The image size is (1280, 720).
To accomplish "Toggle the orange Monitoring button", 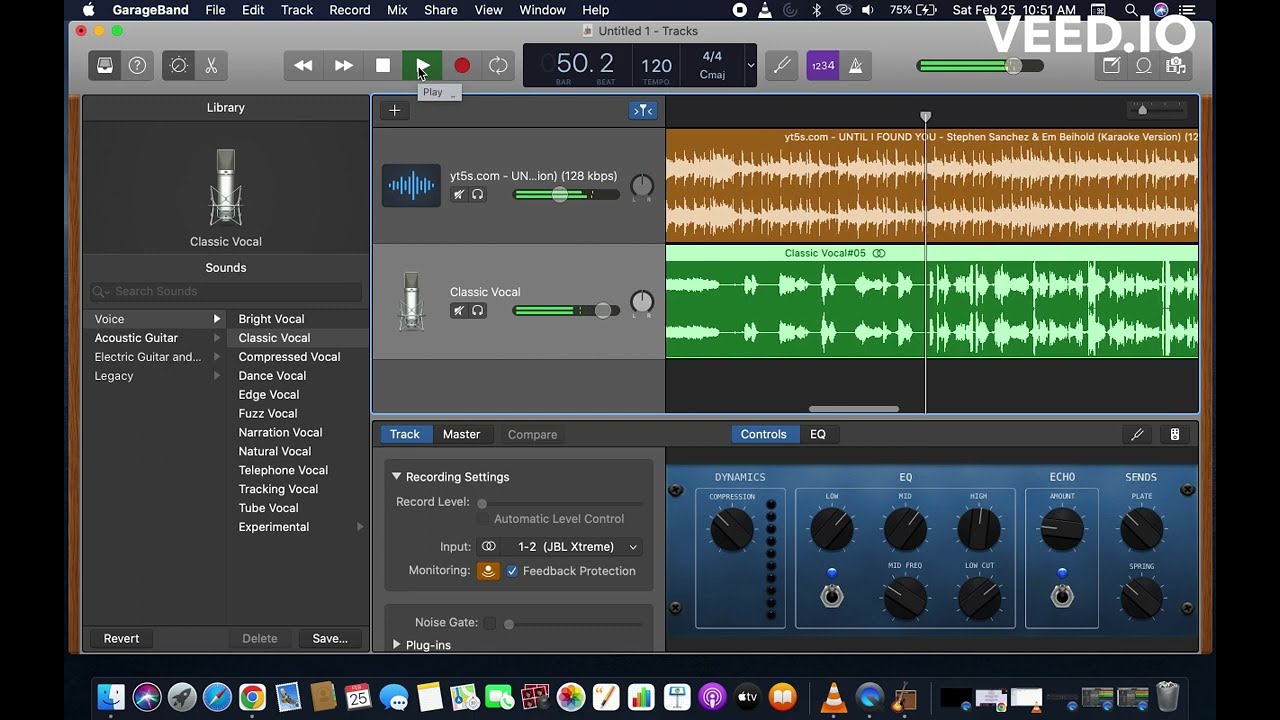I will point(488,571).
